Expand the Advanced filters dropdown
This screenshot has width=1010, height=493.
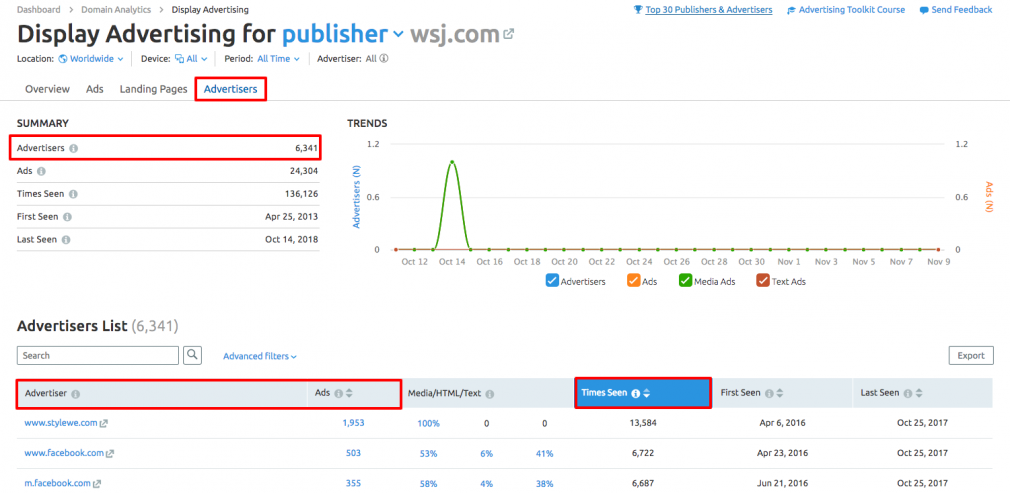point(260,356)
